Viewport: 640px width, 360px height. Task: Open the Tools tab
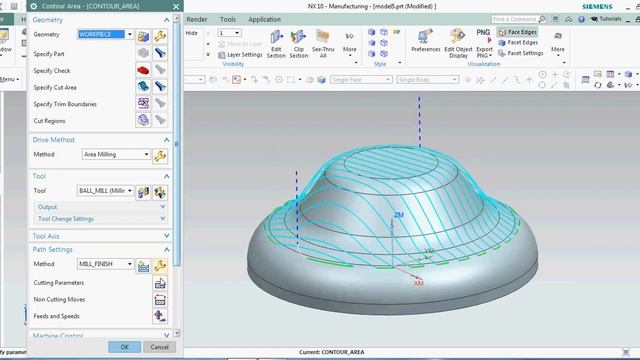click(x=227, y=19)
